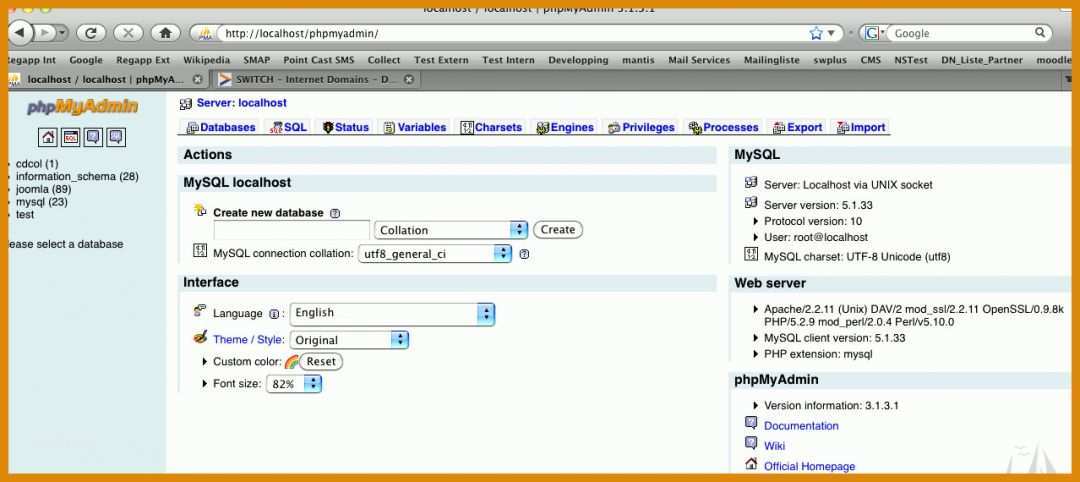
Task: Click the new database name input field
Action: 291,230
